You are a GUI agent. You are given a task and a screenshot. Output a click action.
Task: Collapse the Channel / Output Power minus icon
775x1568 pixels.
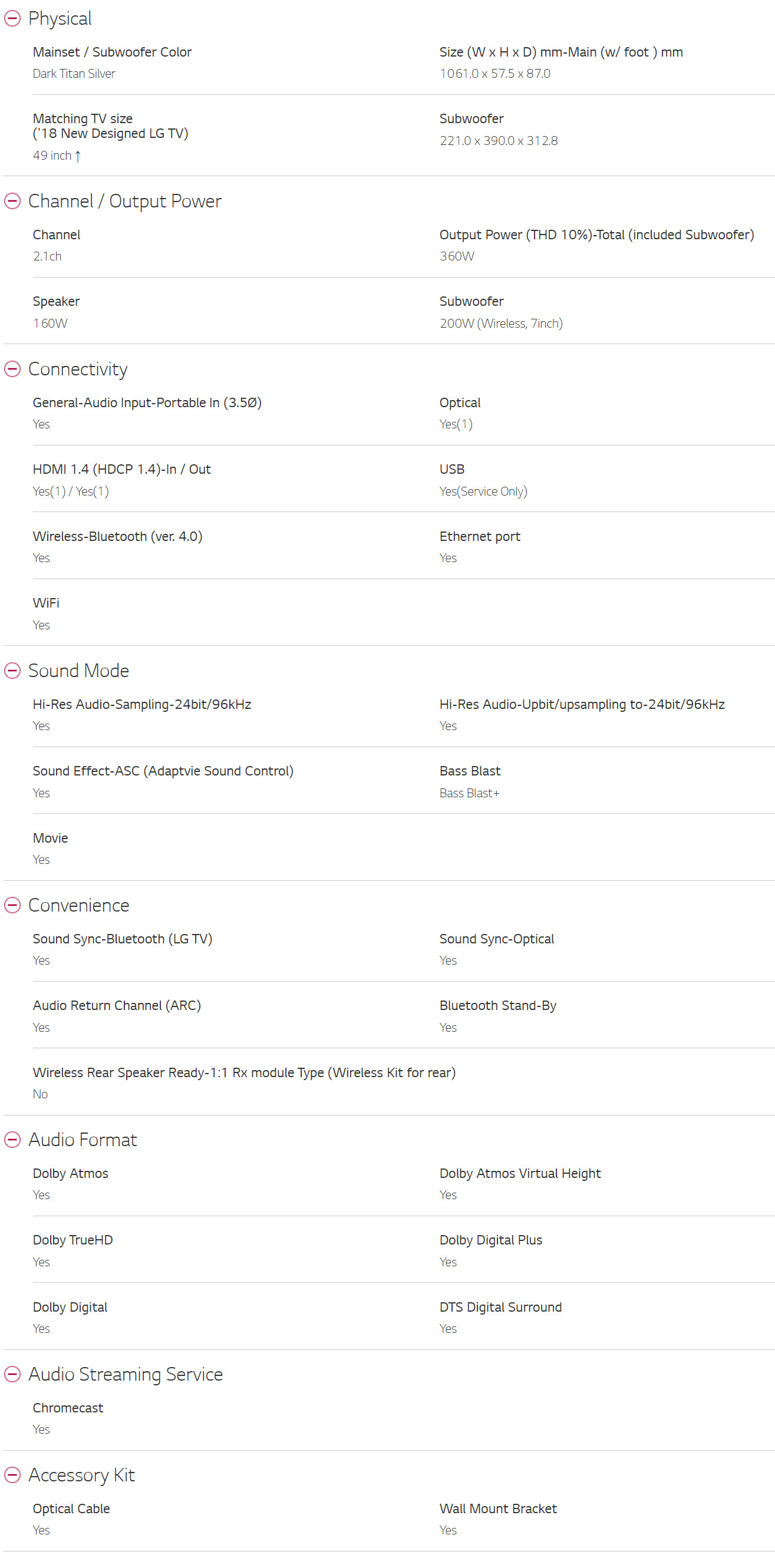pos(12,201)
